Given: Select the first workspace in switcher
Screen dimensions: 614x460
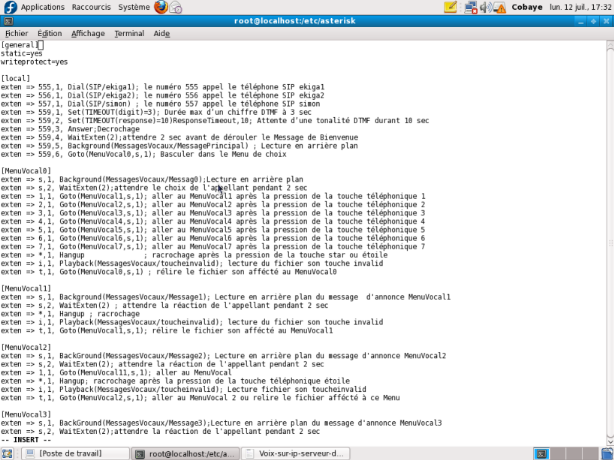Looking at the screenshot, I should (542, 454).
